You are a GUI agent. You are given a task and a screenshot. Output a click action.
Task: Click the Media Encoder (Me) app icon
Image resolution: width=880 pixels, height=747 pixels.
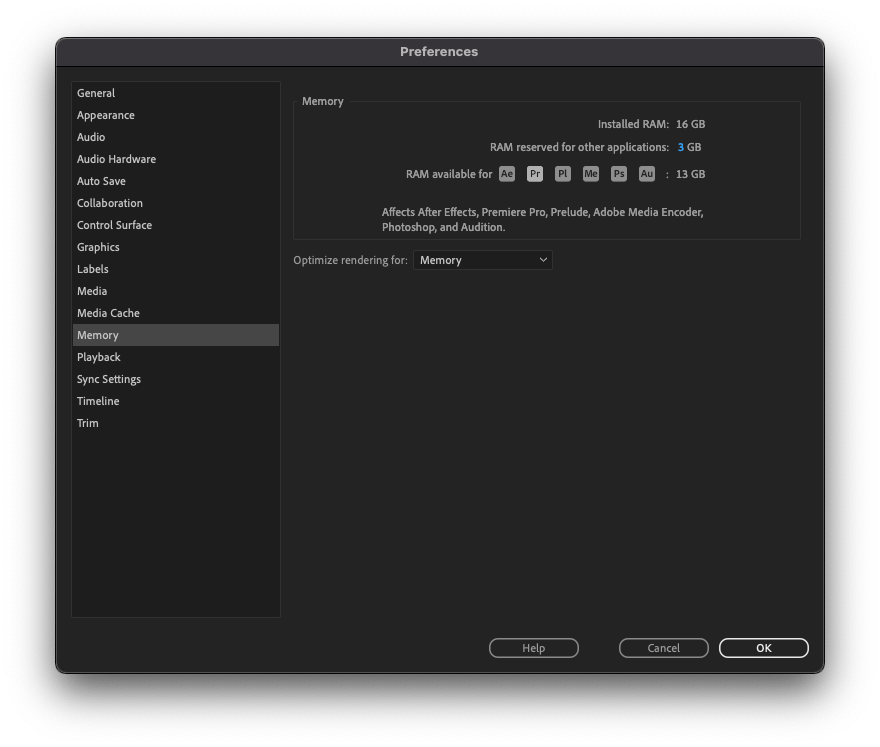(591, 173)
